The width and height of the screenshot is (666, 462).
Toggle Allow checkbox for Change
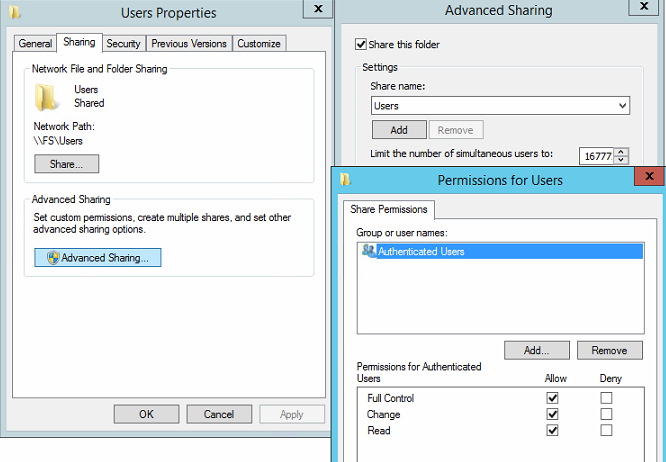pos(552,414)
